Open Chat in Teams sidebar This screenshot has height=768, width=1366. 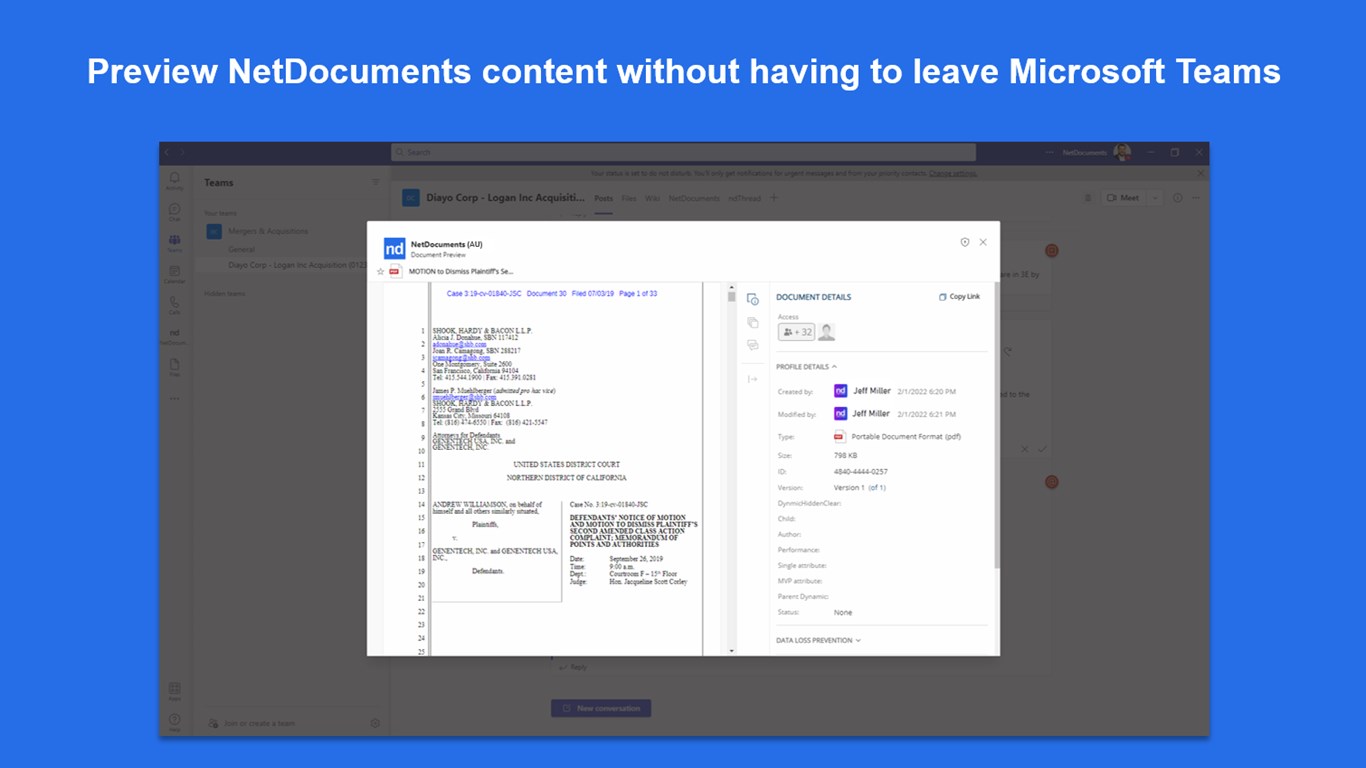(x=174, y=211)
